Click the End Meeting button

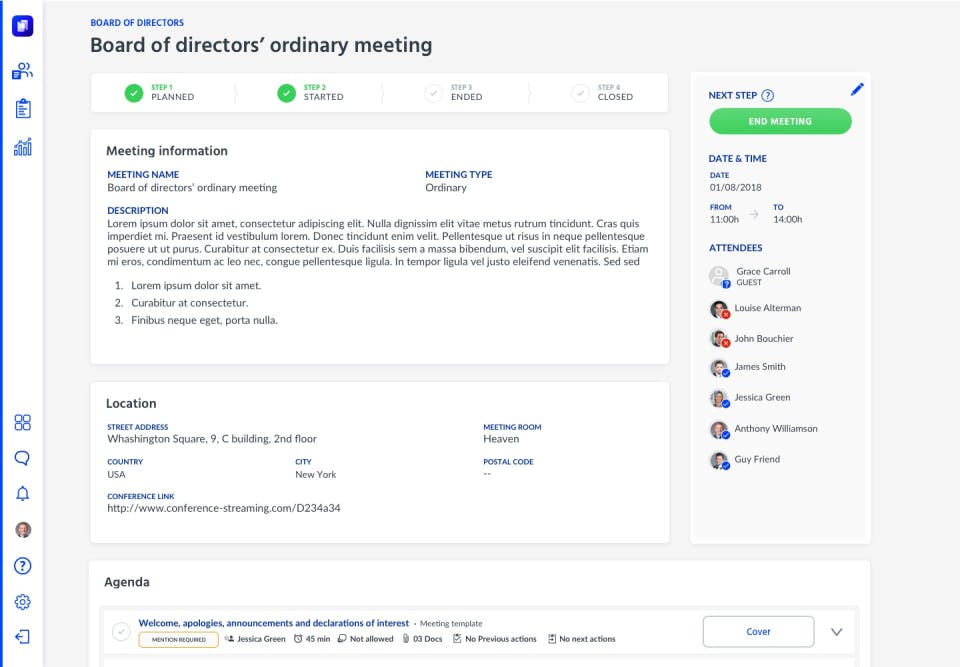tap(780, 121)
